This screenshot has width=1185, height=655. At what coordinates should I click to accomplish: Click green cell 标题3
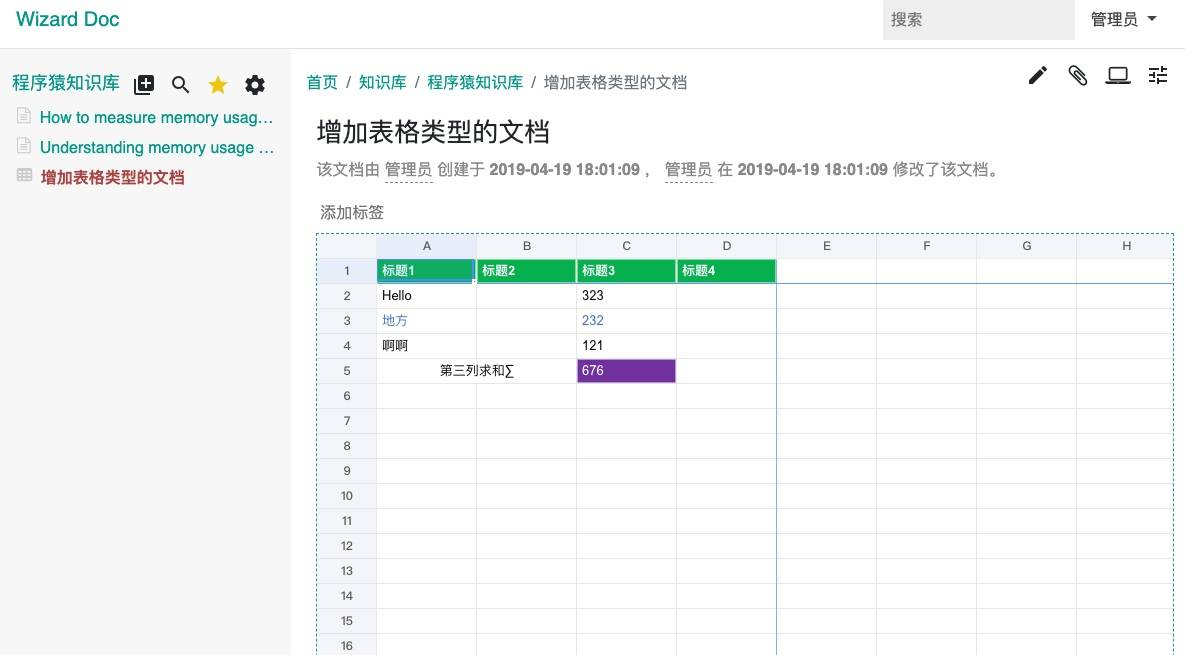[627, 270]
